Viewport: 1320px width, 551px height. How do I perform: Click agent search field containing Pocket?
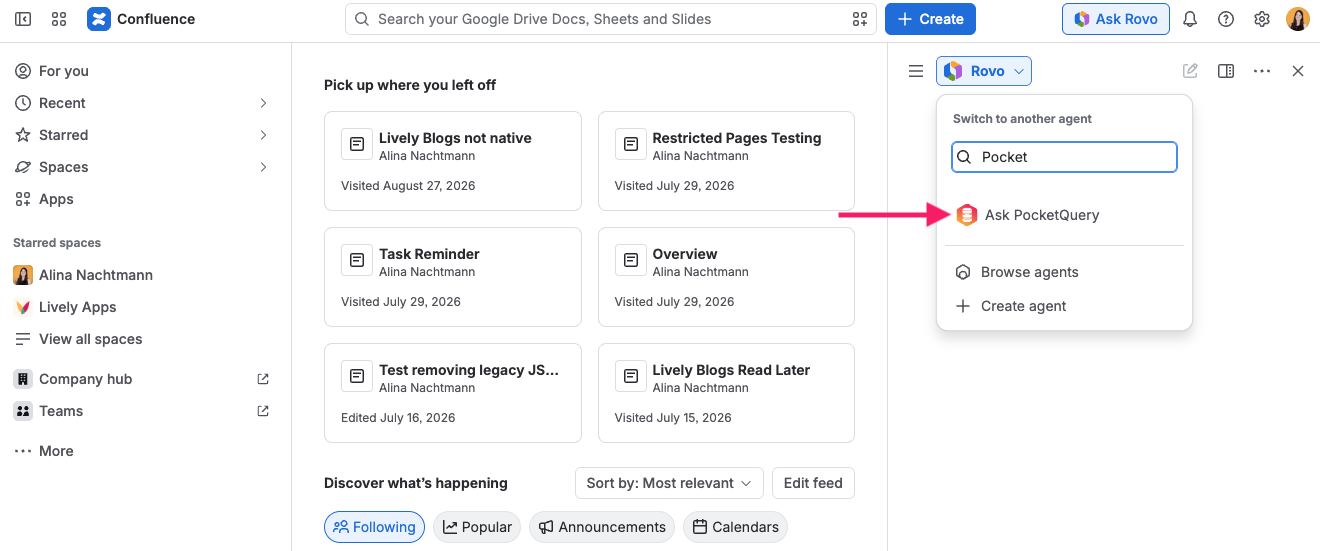(x=1064, y=157)
